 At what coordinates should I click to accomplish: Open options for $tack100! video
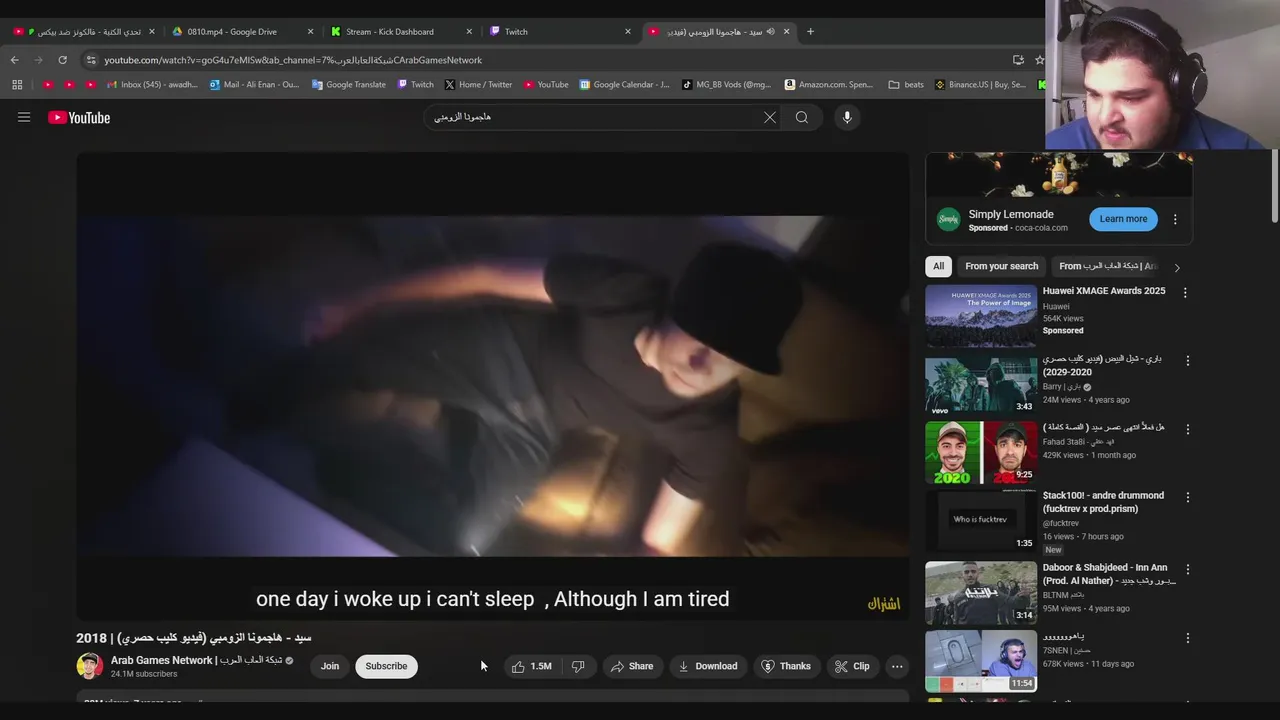point(1187,497)
